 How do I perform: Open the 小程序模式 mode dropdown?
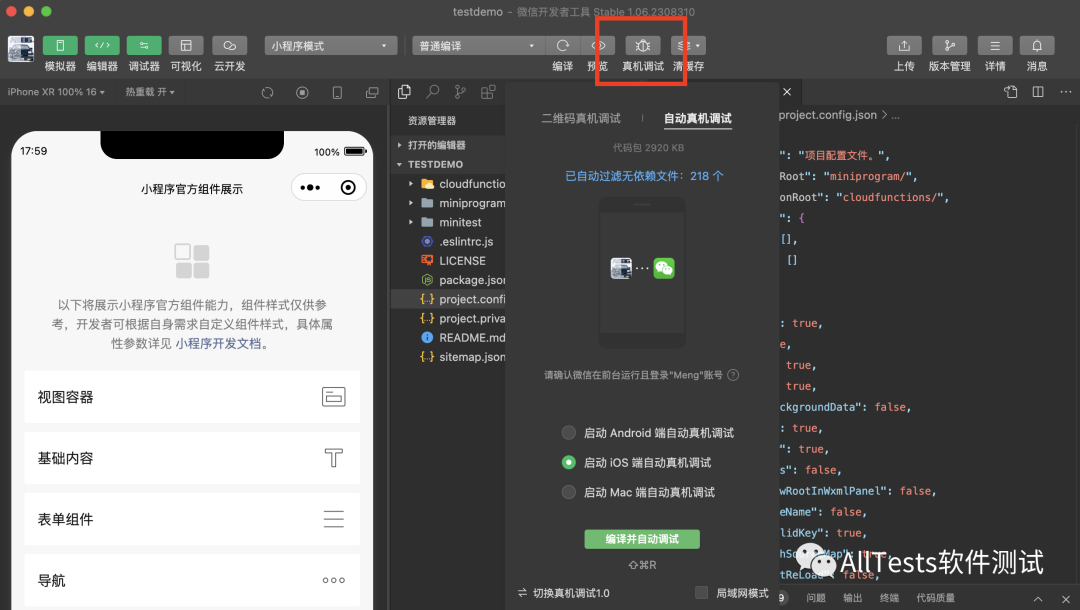click(331, 45)
